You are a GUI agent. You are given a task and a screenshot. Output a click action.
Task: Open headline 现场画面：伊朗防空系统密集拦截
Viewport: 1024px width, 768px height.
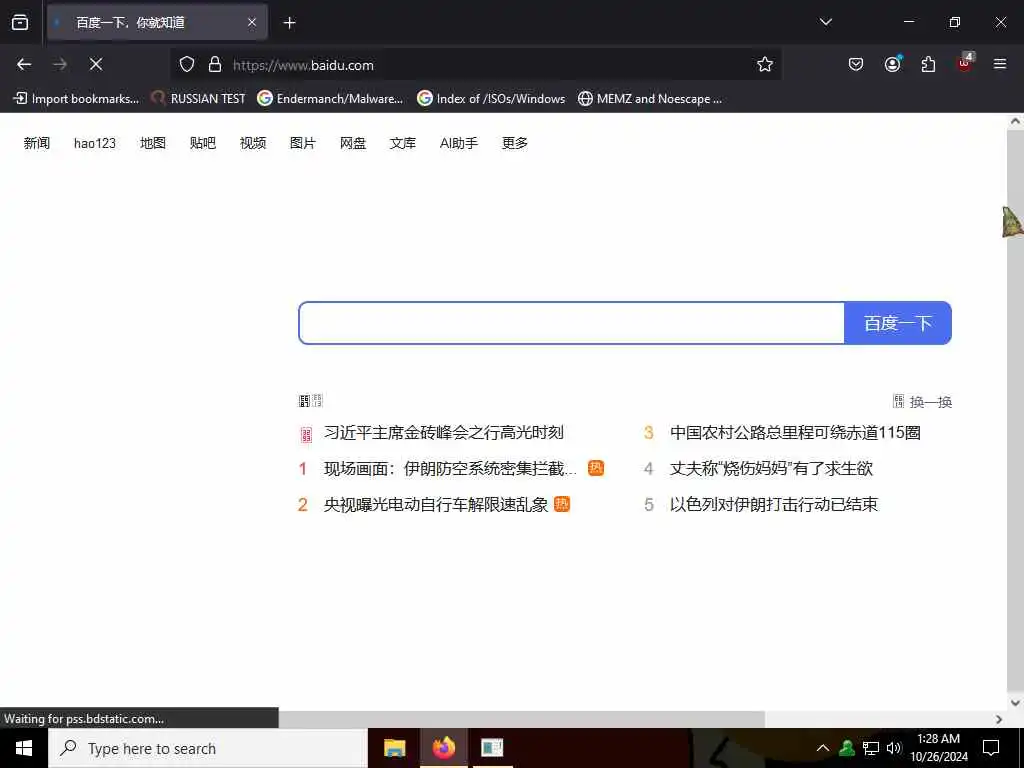pos(451,468)
